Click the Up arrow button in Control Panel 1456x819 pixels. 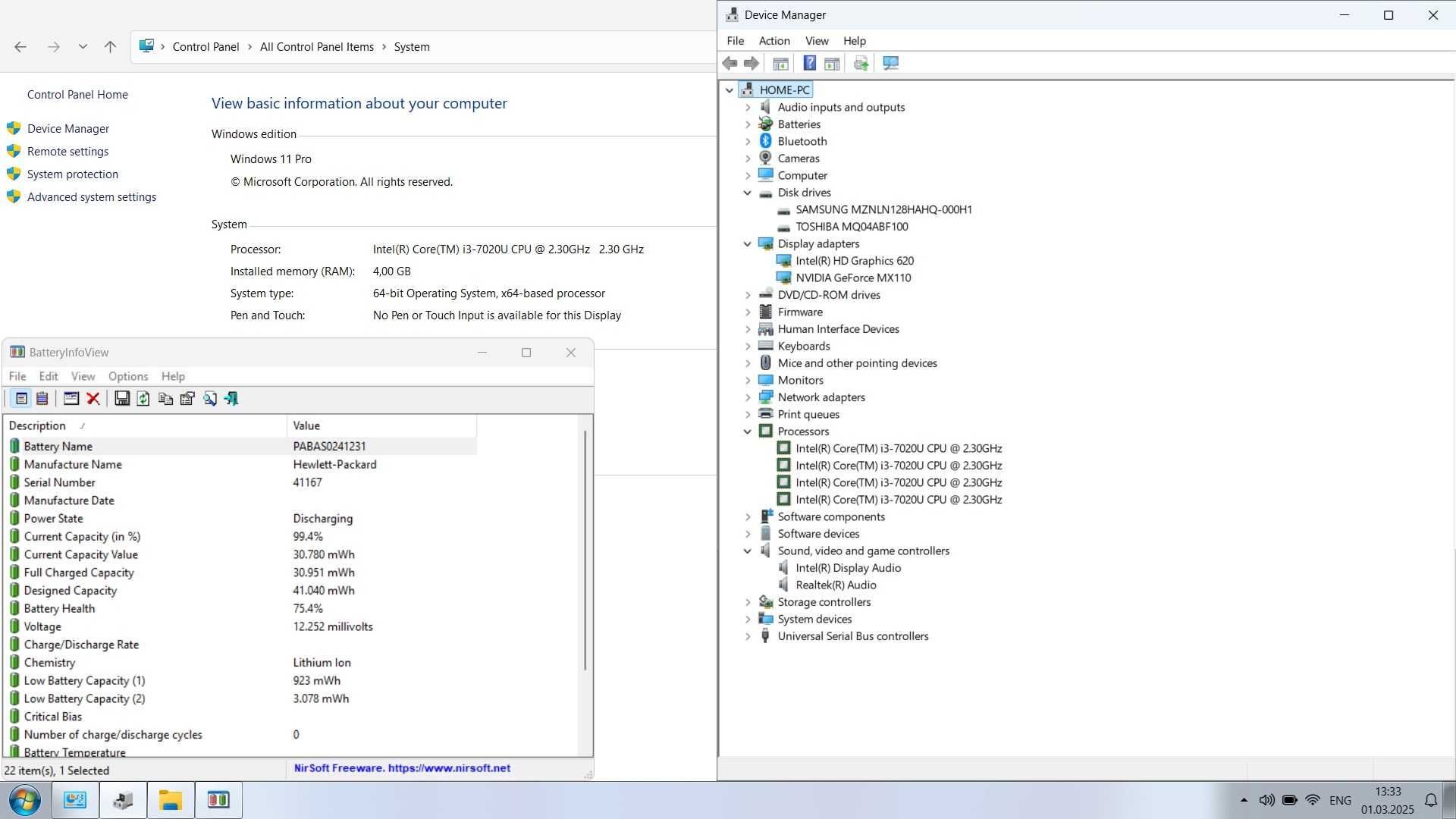click(x=110, y=47)
